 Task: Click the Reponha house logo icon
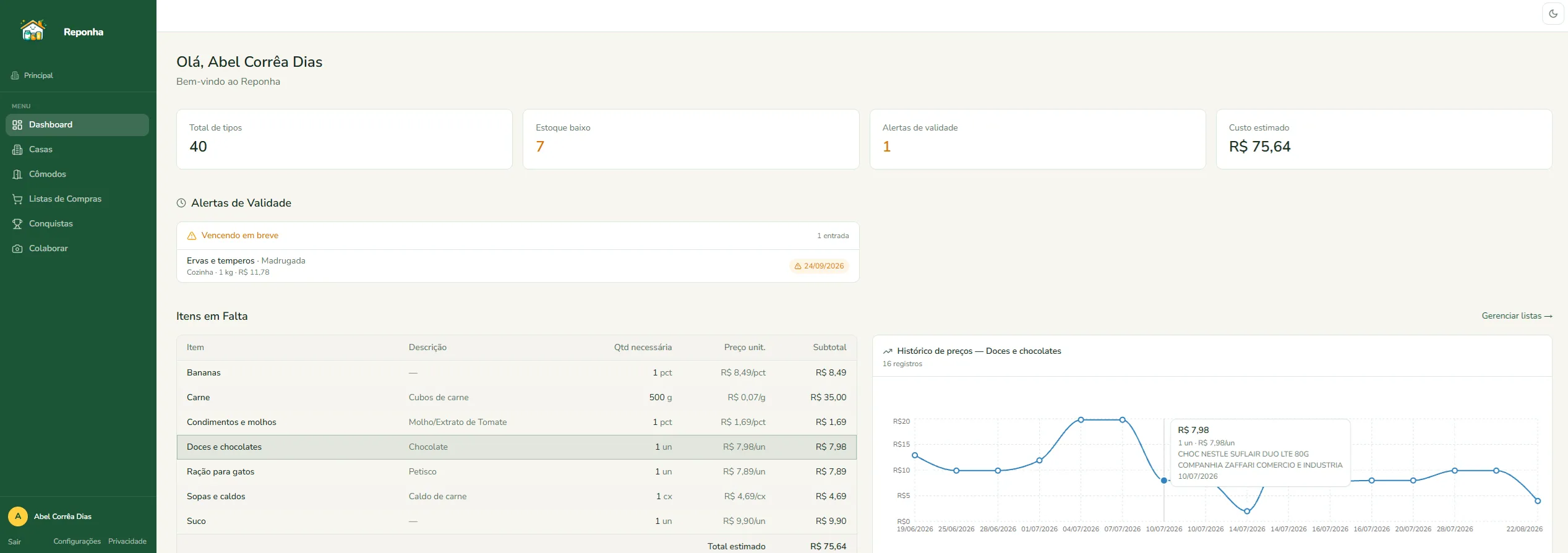click(x=33, y=30)
